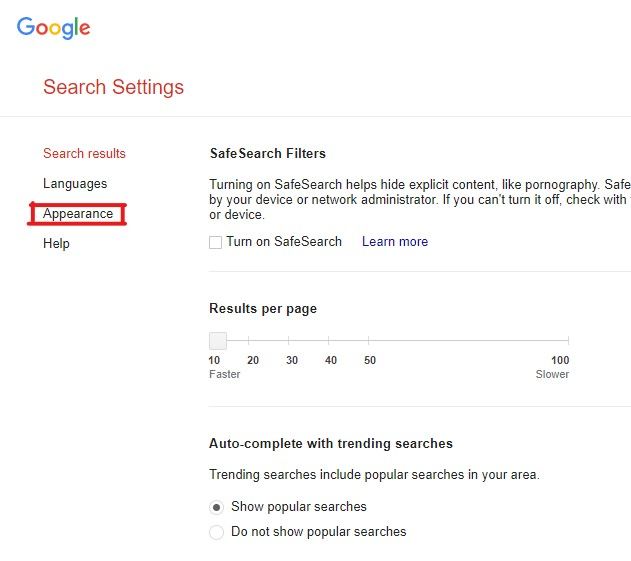Image resolution: width=631 pixels, height=561 pixels.
Task: Open the Help menu item
Action: click(56, 243)
